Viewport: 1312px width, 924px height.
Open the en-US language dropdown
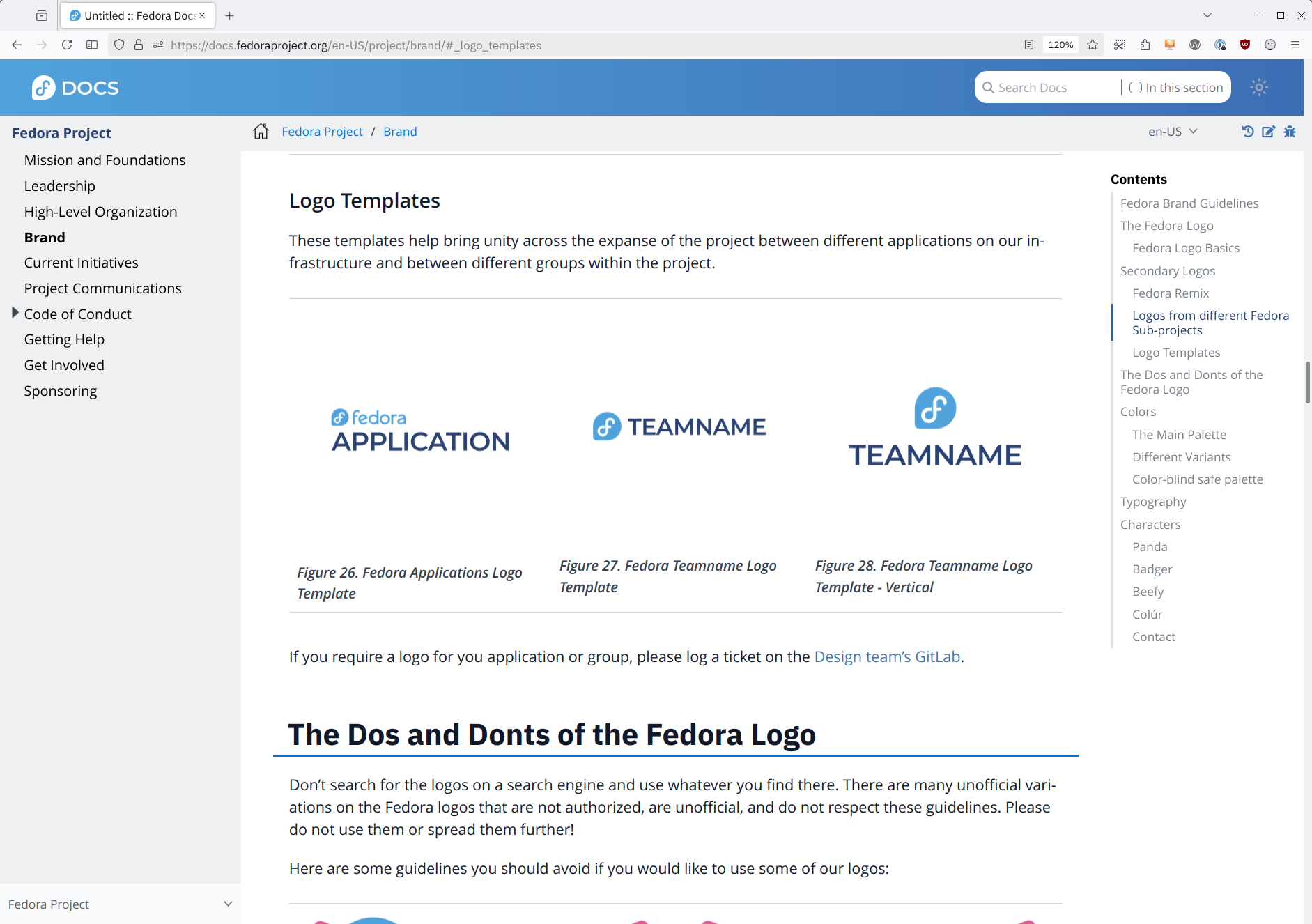click(1173, 132)
